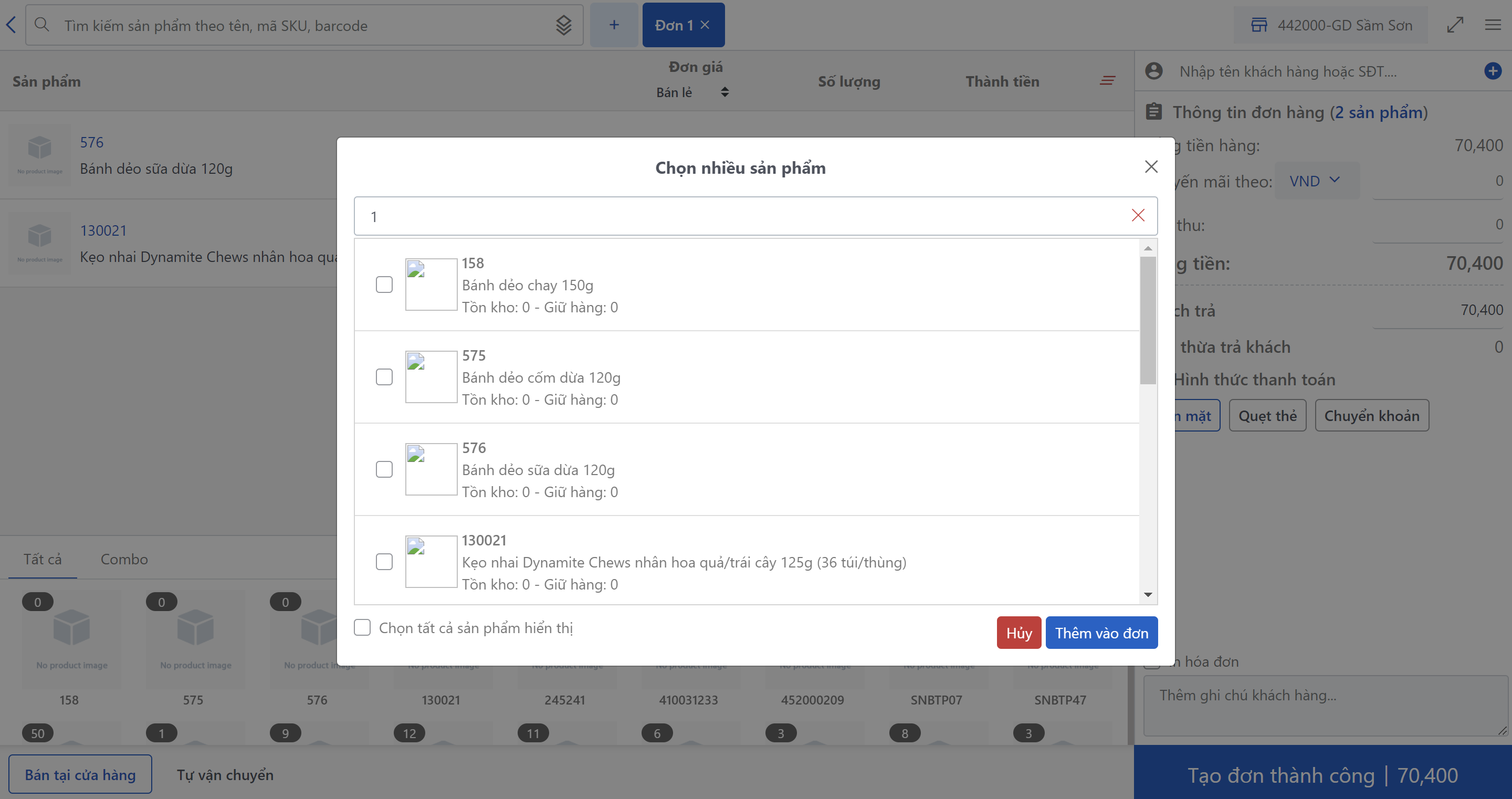
Task: Clear the modal search with red X
Action: [x=1138, y=215]
